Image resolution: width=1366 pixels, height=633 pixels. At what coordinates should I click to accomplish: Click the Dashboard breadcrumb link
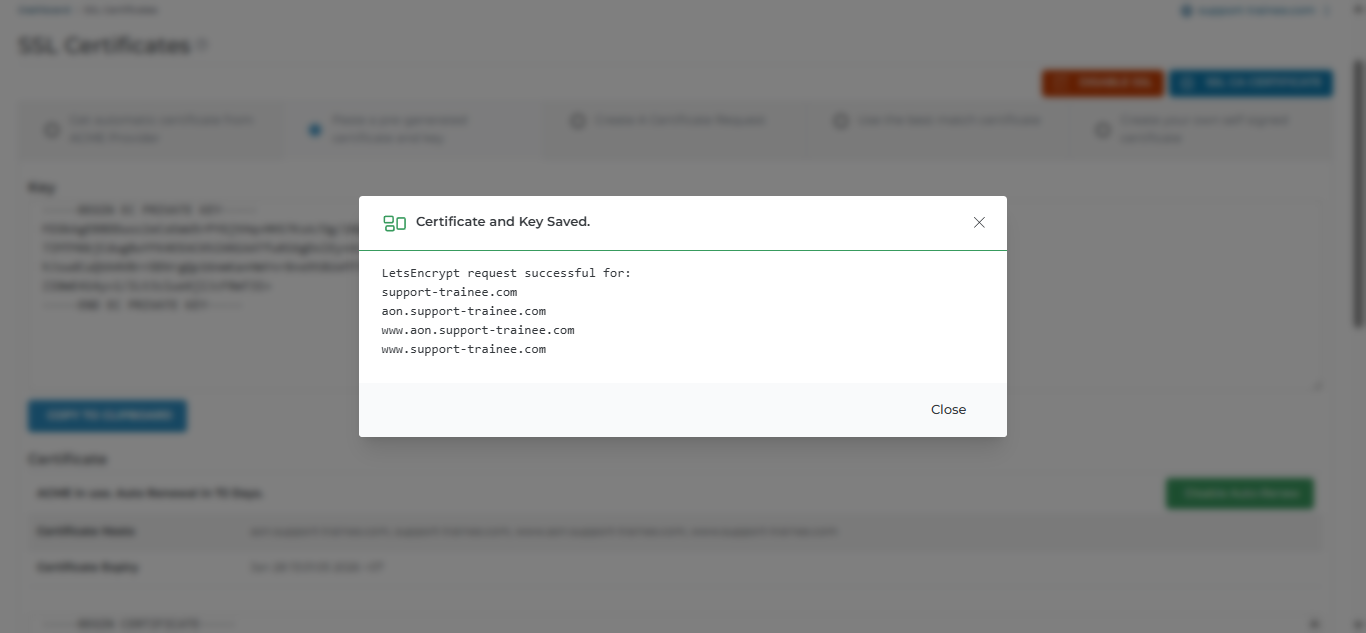pyautogui.click(x=45, y=11)
